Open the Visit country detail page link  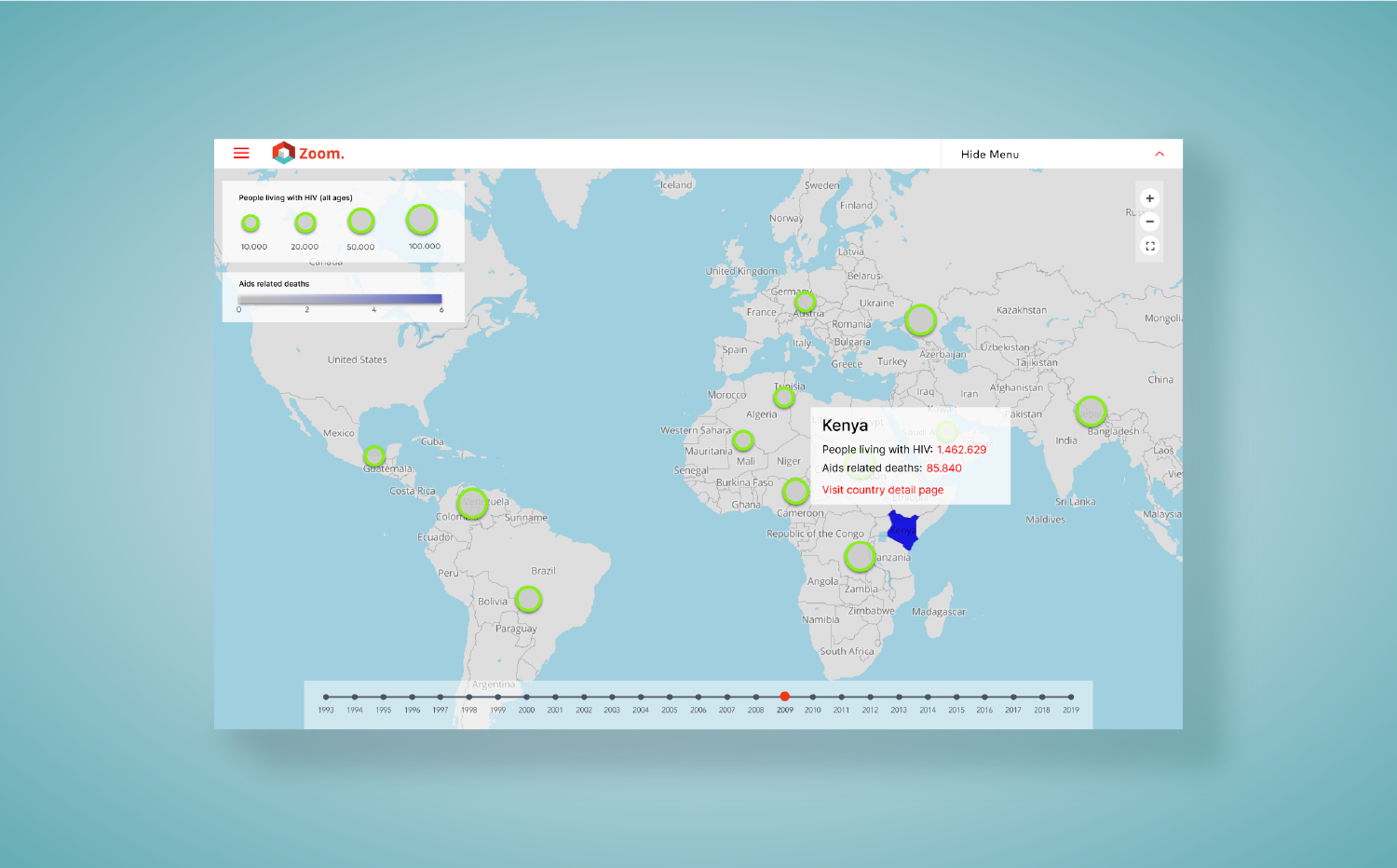click(883, 490)
